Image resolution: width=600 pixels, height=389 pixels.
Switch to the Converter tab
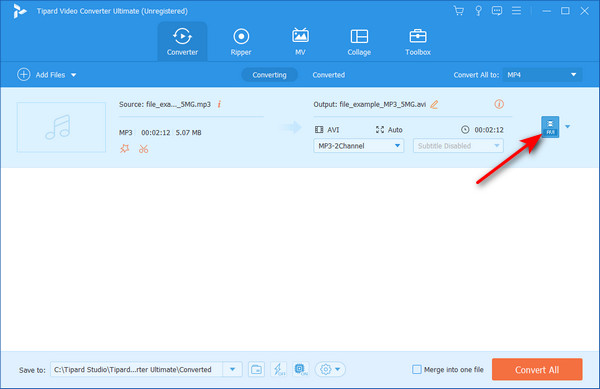tap(183, 41)
